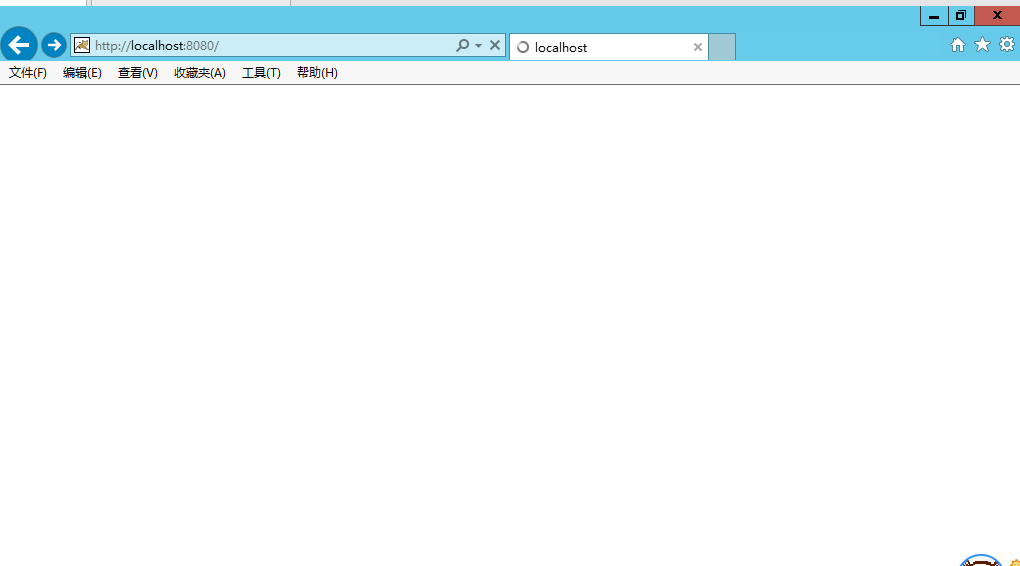1020x566 pixels.
Task: Click the page favicon in the address bar
Action: pos(82,45)
